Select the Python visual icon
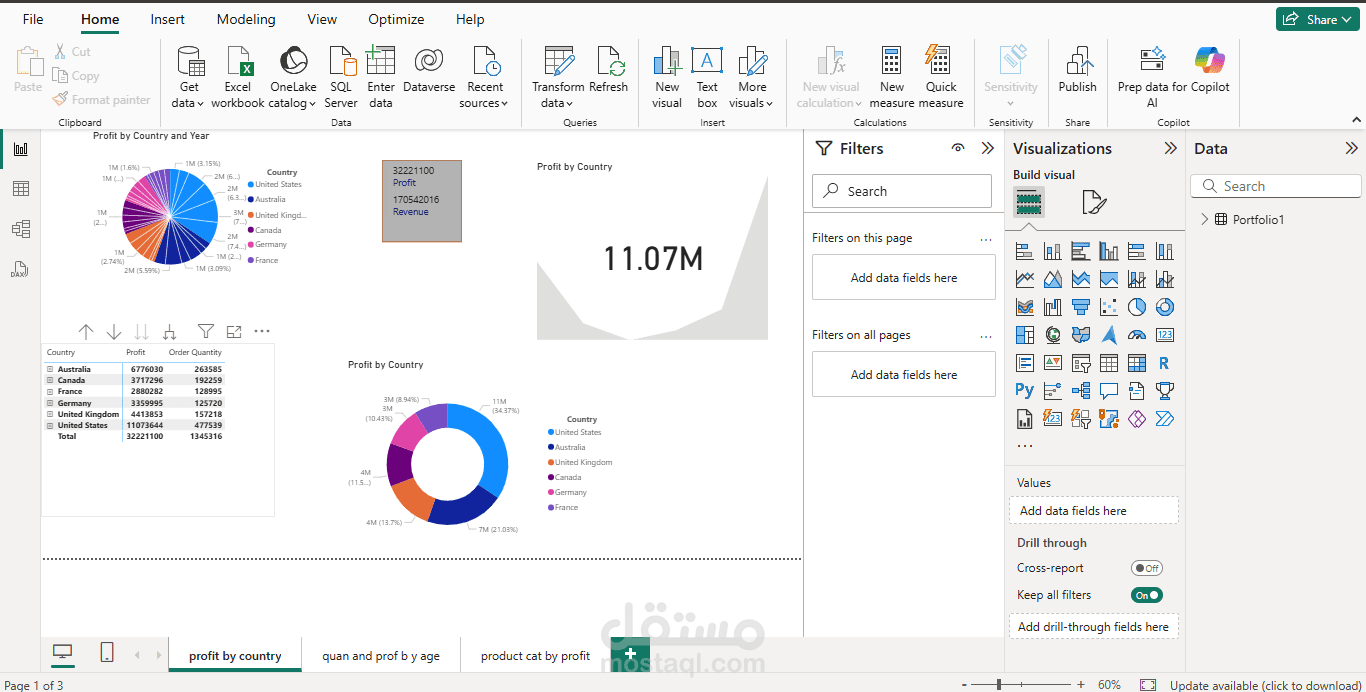 click(x=1023, y=390)
